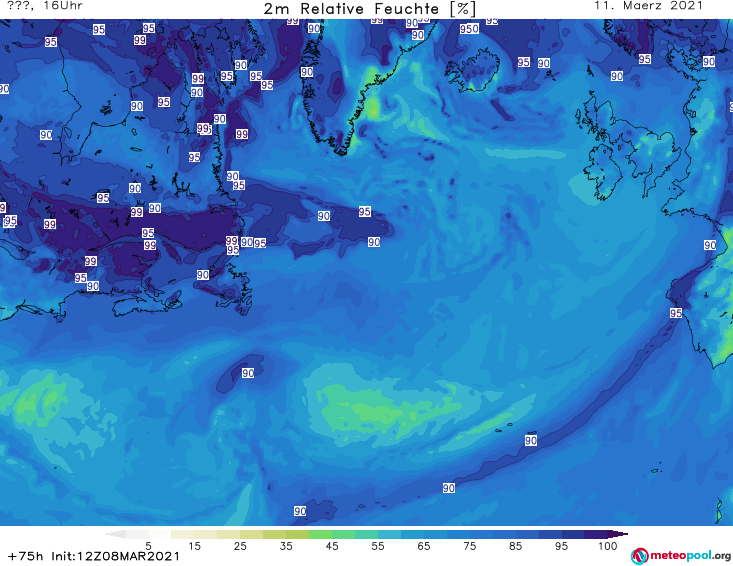Screen dimensions: 733x566
Task: Click the 90 label inside the closed mid-Atlantic contour
Action: pos(248,373)
